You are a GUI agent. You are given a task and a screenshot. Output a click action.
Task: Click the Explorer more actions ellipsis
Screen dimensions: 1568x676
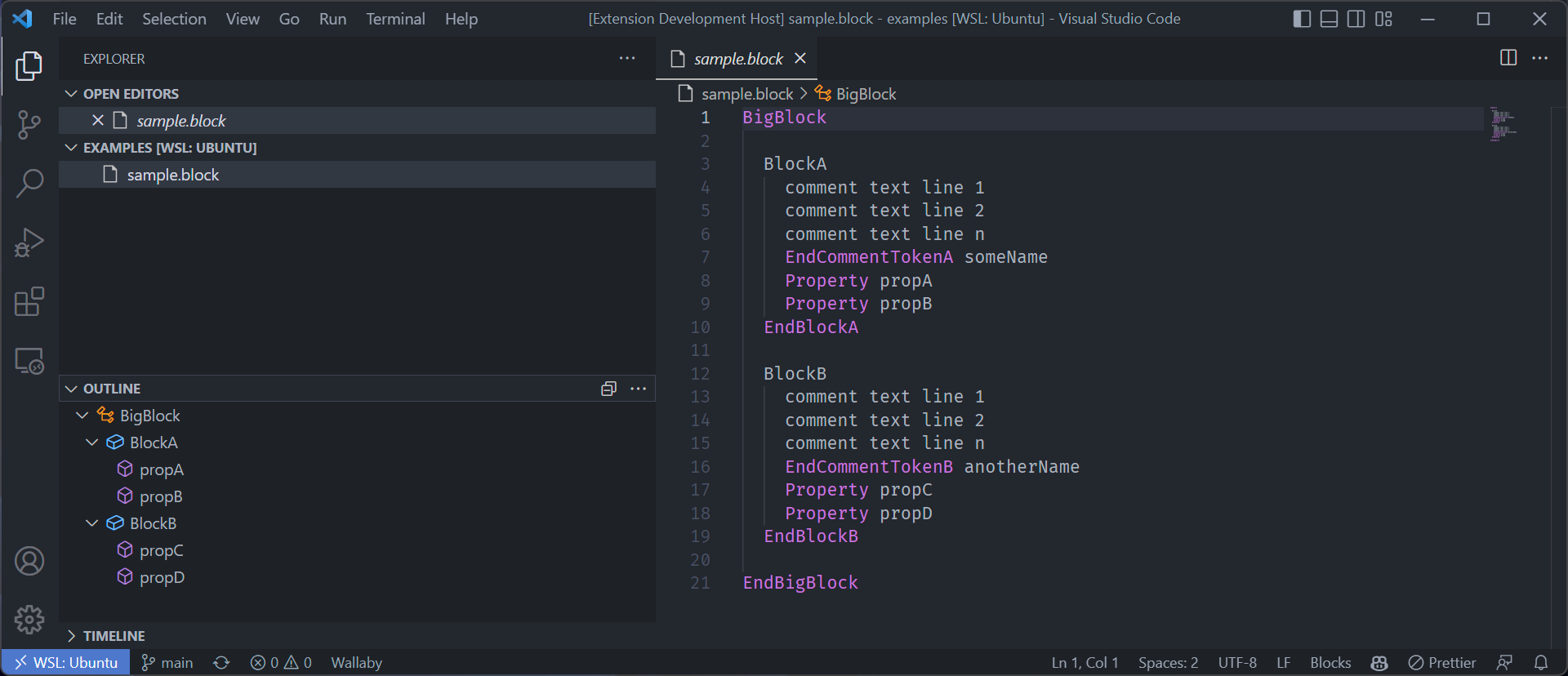point(627,58)
